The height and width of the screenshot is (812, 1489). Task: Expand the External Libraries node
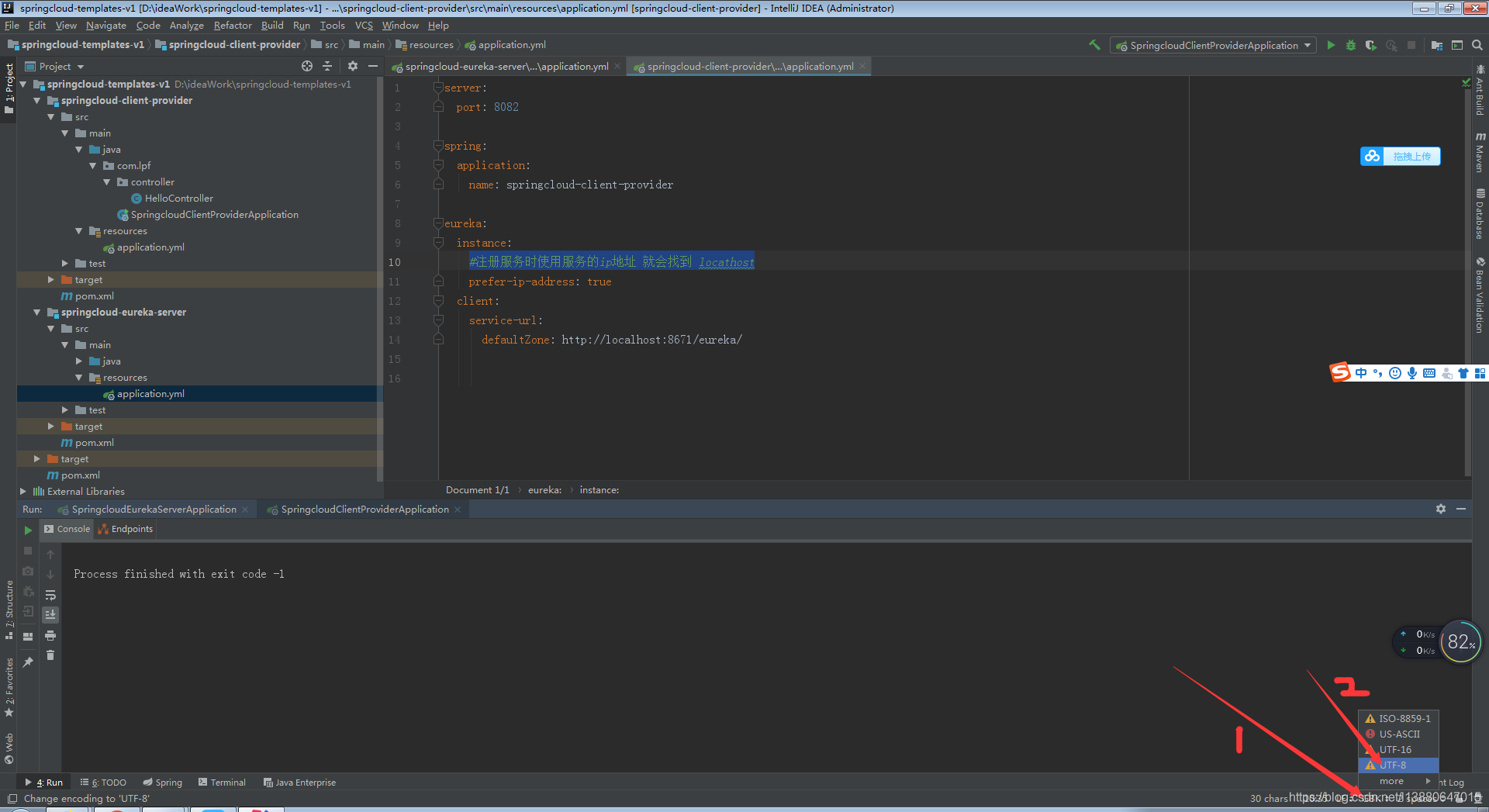click(x=22, y=492)
